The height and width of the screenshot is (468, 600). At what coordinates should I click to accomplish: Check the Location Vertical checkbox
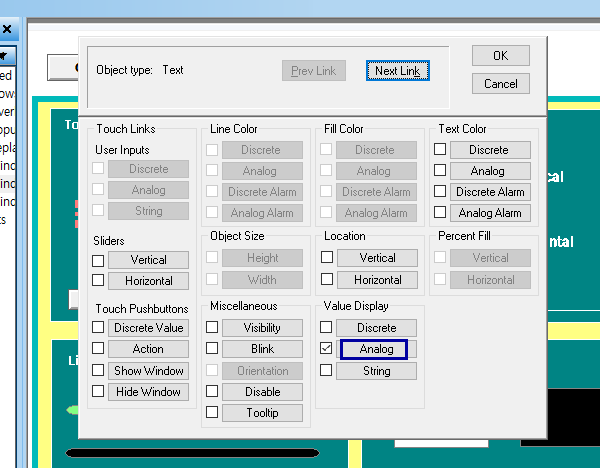327,257
